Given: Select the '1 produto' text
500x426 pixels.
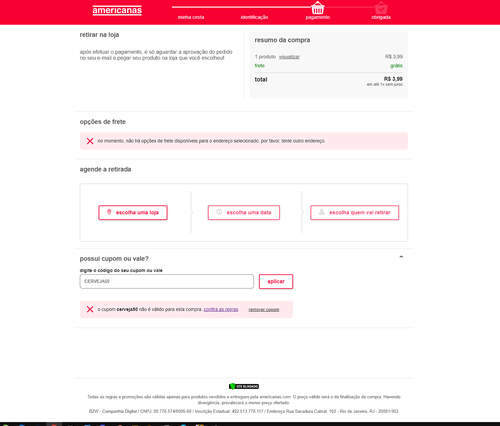Looking at the screenshot, I should pyautogui.click(x=265, y=57).
